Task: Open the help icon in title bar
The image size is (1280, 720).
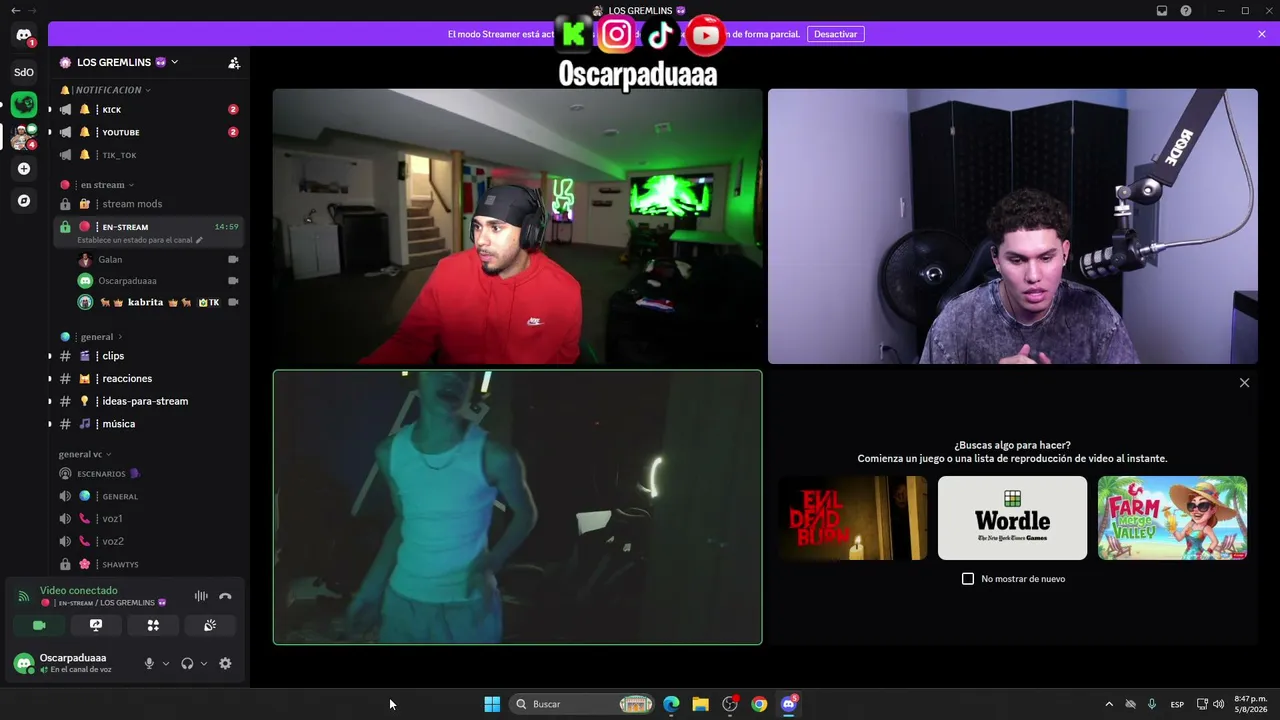Action: pos(1186,11)
